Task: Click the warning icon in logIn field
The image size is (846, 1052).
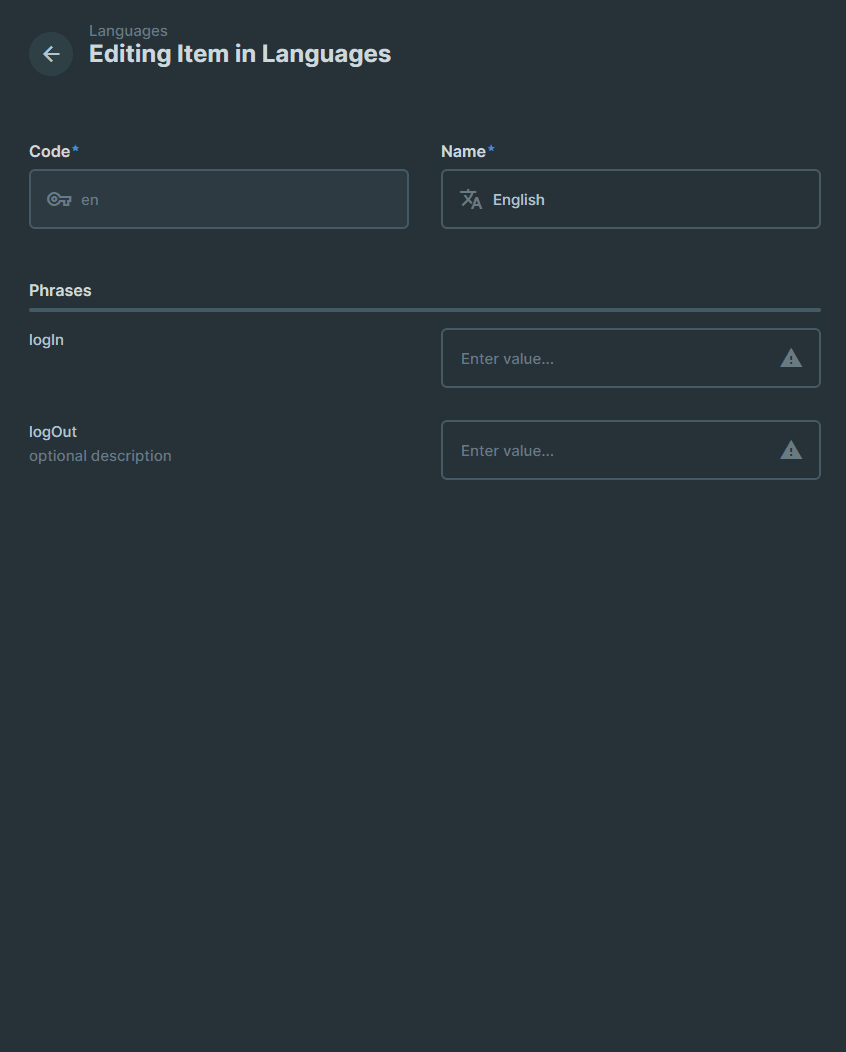Action: click(791, 358)
